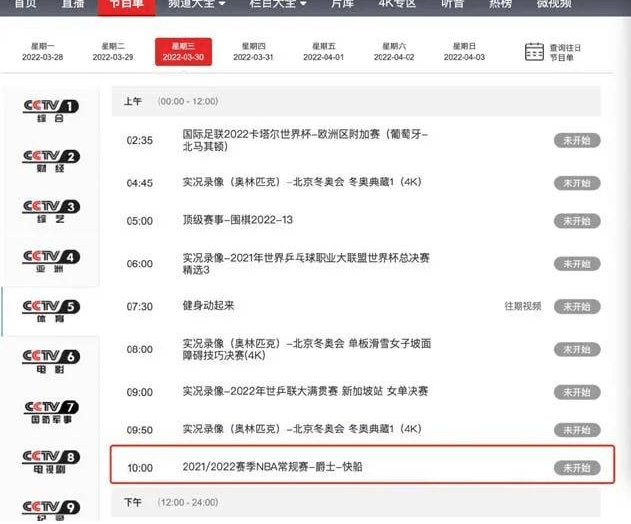Click 未开始 button for 06:00 program
631x524 pixels.
(x=577, y=264)
